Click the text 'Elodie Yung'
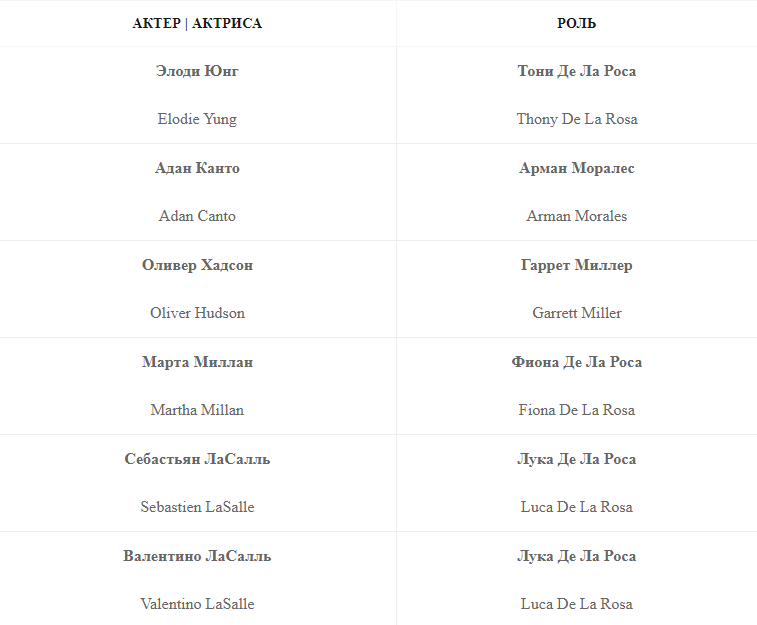 [197, 119]
